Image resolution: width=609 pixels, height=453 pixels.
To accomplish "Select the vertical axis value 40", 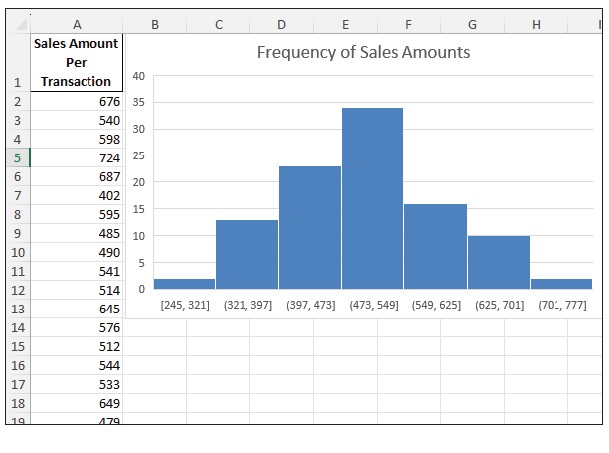I will click(139, 76).
